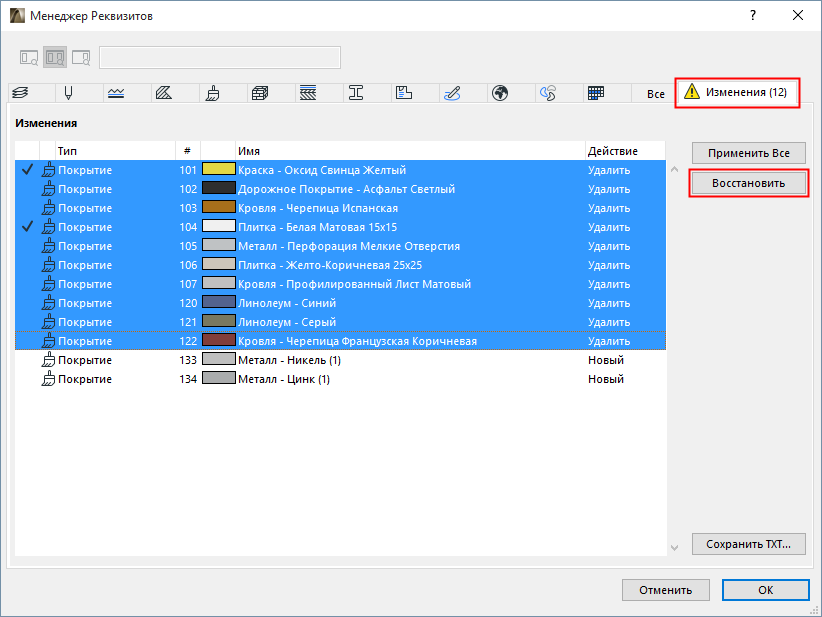Open the Surfaces paintbrush tab icon
822x617 pixels.
pos(212,93)
